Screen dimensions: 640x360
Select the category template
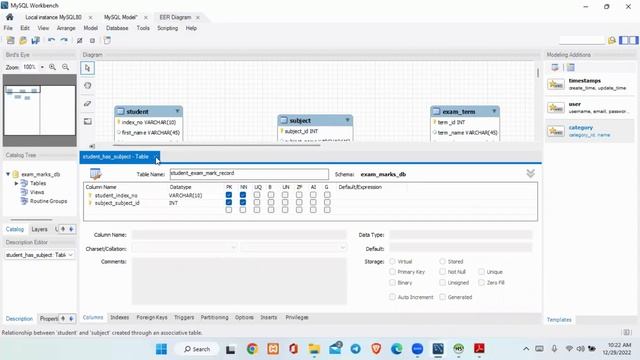(590, 131)
